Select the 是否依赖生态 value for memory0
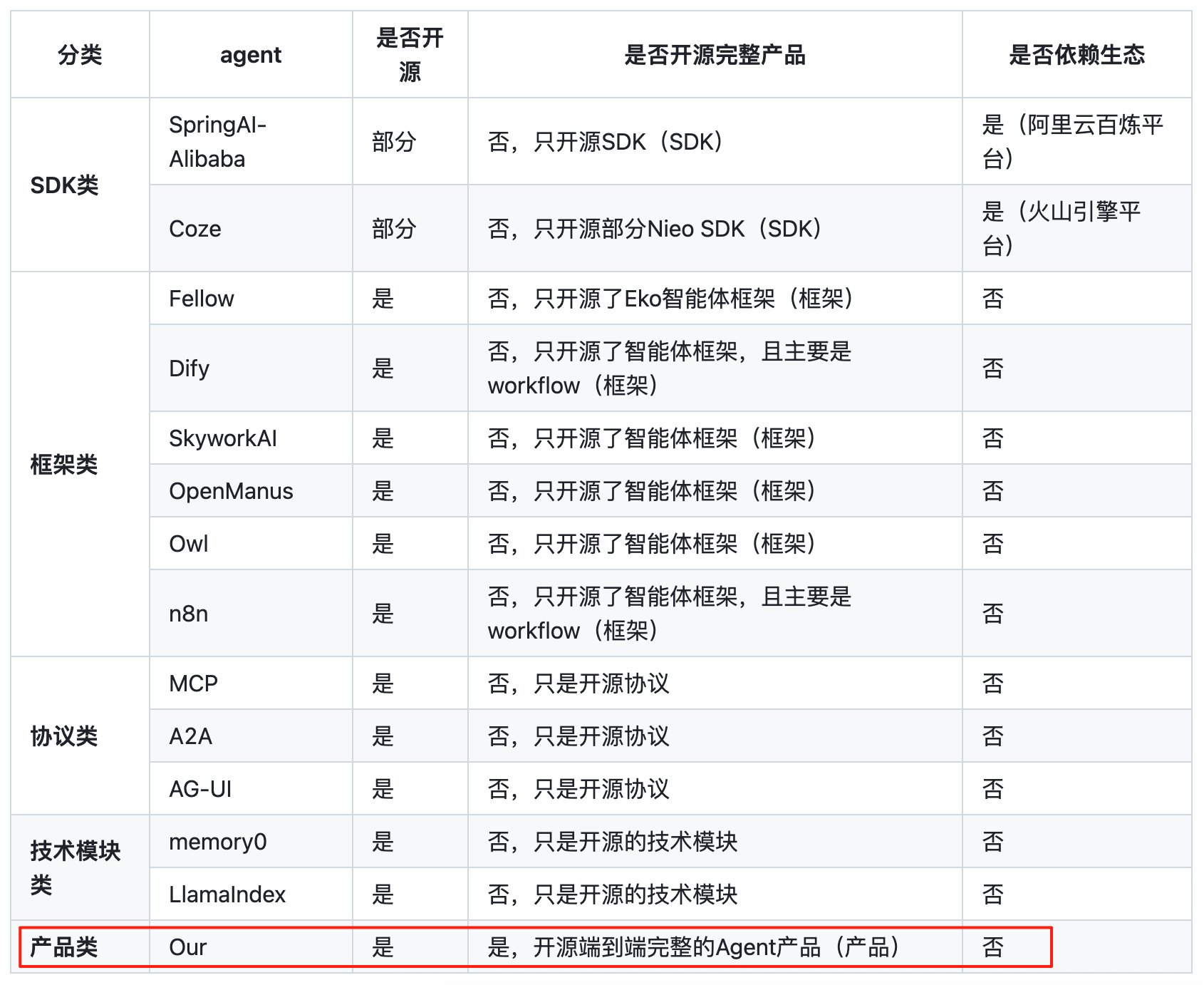This screenshot has width=1204, height=985. (993, 842)
